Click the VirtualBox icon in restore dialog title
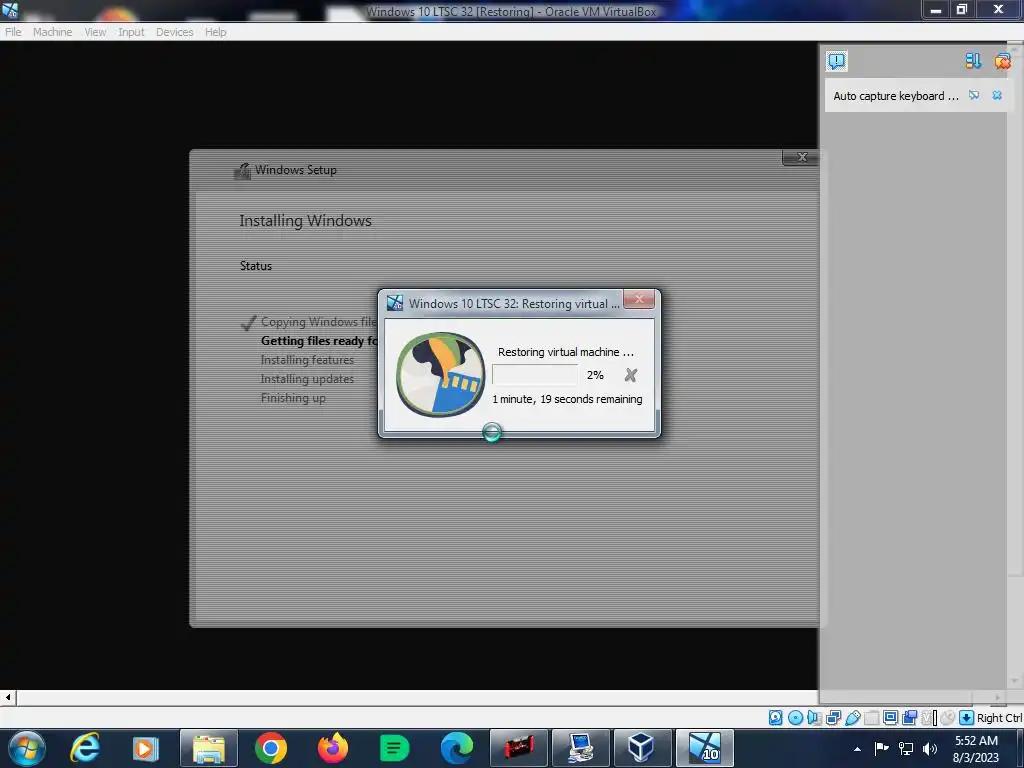The width and height of the screenshot is (1024, 768). (x=394, y=303)
